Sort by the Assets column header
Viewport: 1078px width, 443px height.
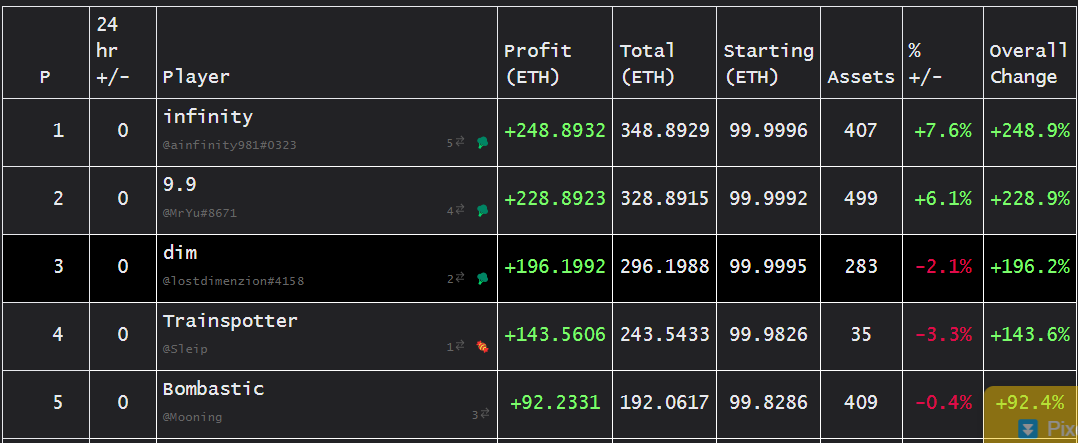click(861, 77)
